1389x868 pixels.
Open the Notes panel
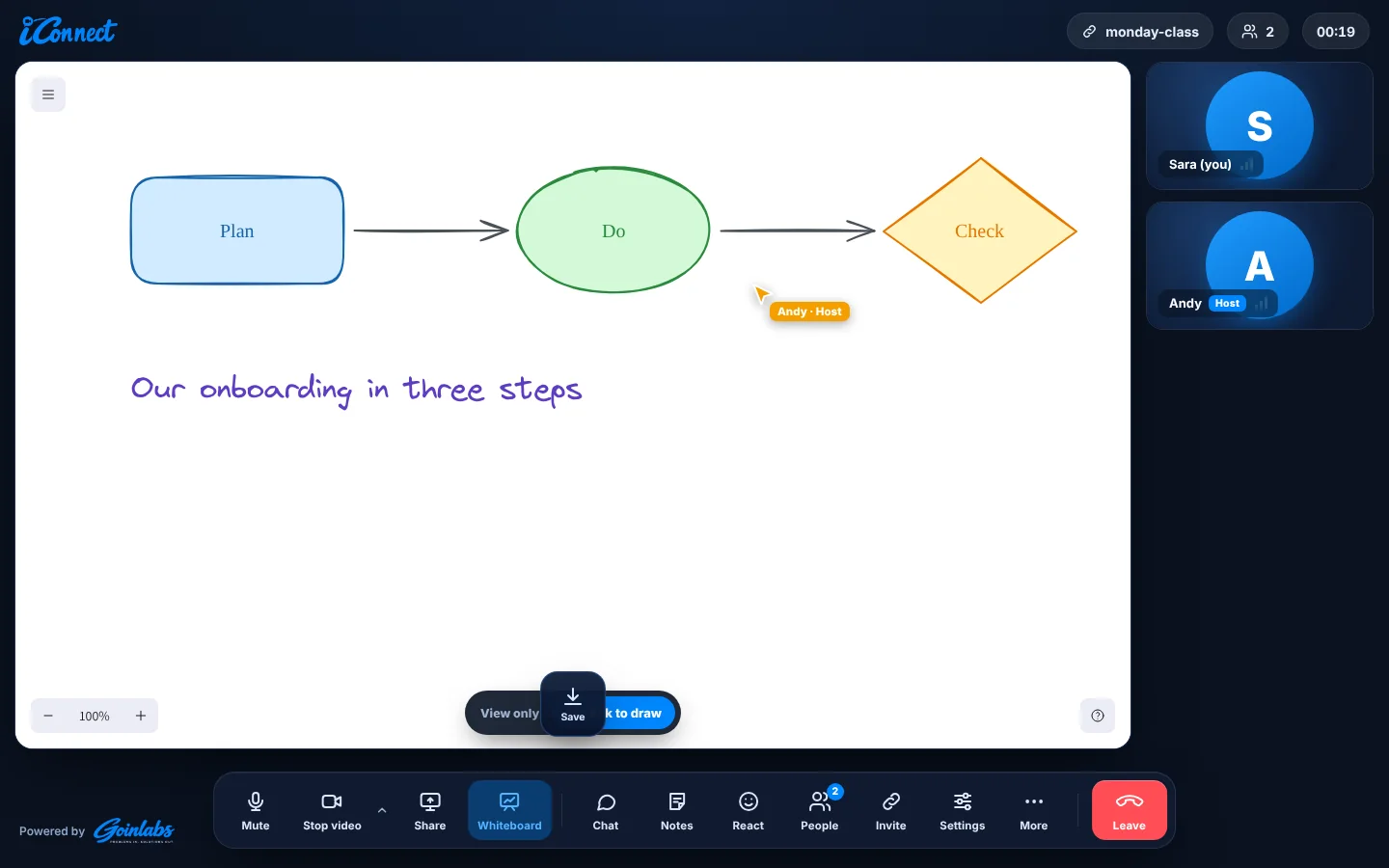(x=677, y=810)
